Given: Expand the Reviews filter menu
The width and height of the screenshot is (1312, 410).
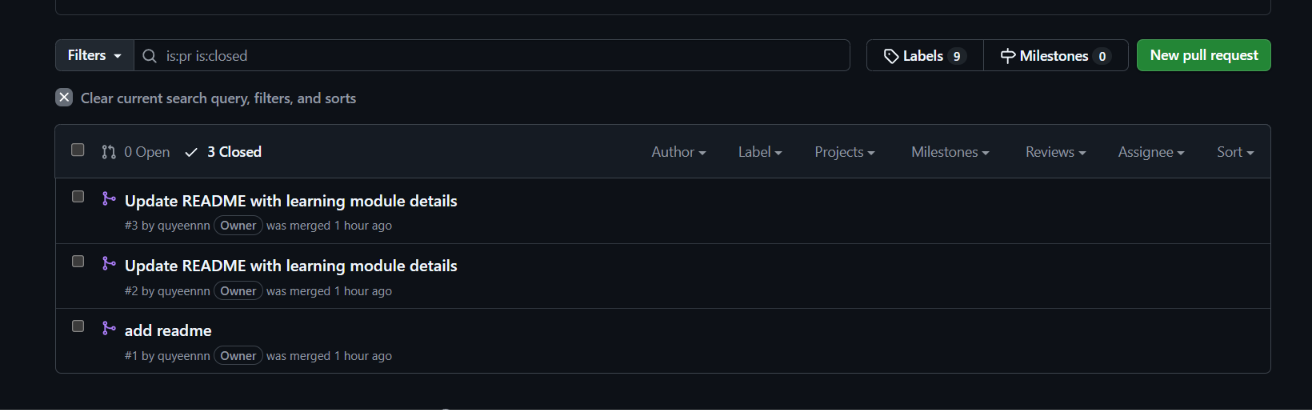Looking at the screenshot, I should tap(1056, 152).
